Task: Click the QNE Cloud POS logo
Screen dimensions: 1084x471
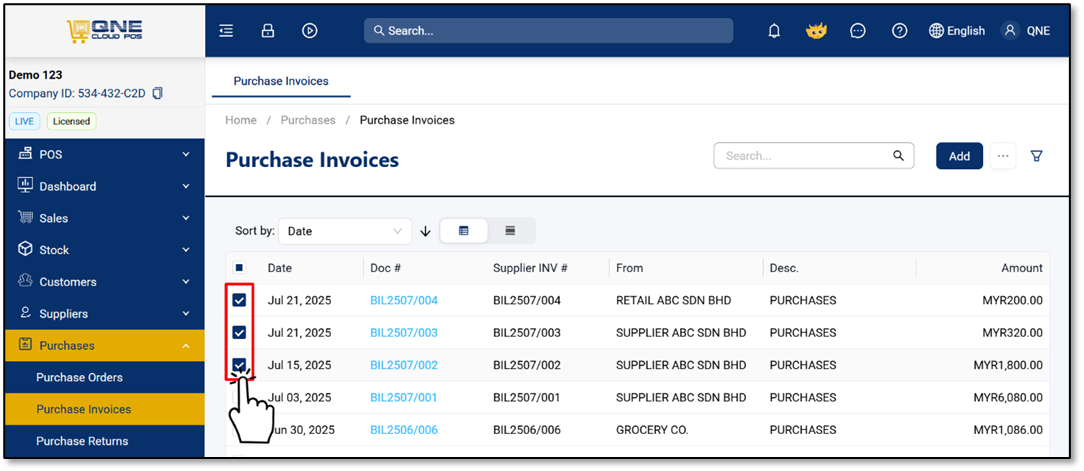Action: coord(104,31)
